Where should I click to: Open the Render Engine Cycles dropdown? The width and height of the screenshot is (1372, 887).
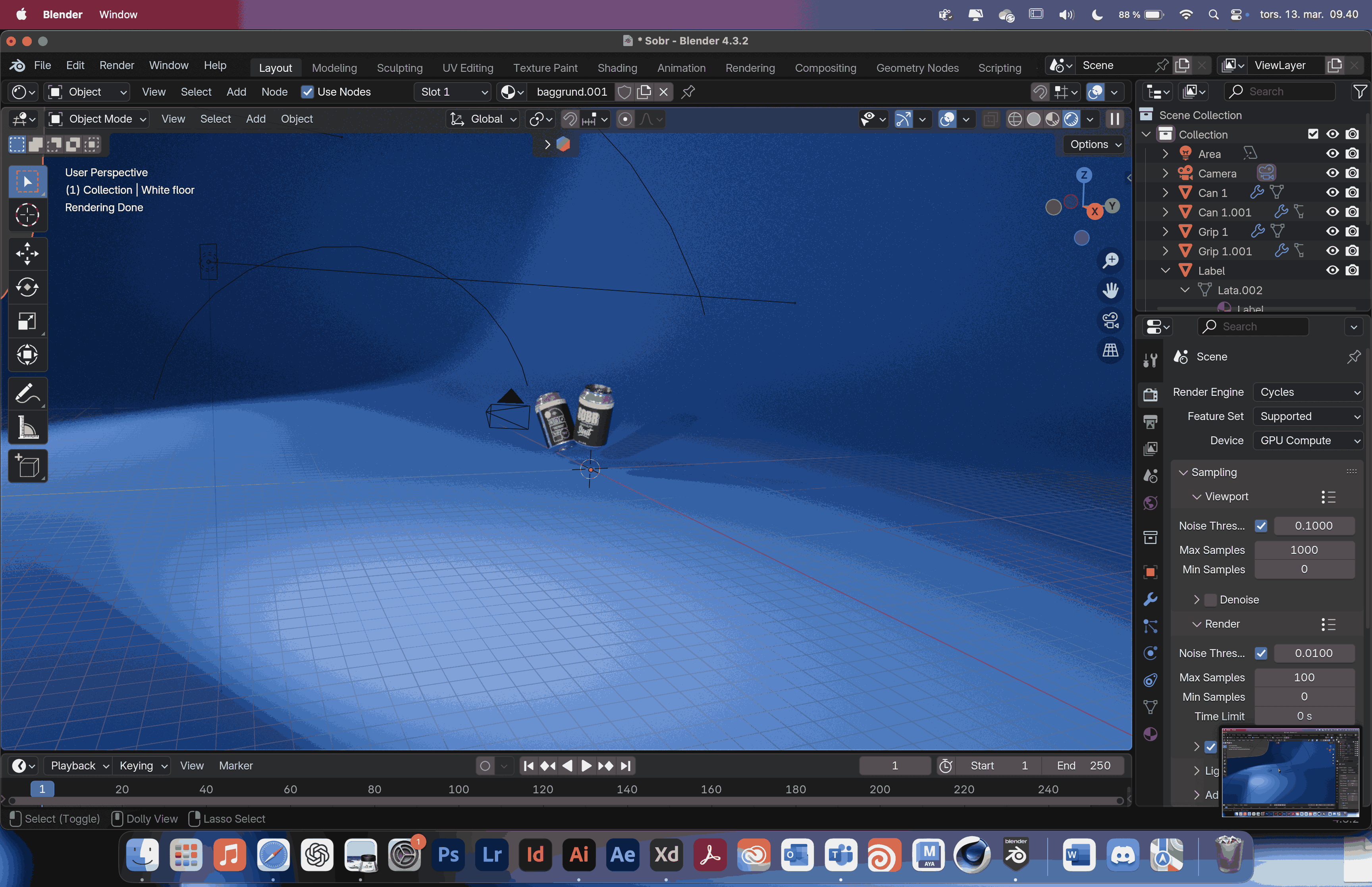tap(1308, 392)
